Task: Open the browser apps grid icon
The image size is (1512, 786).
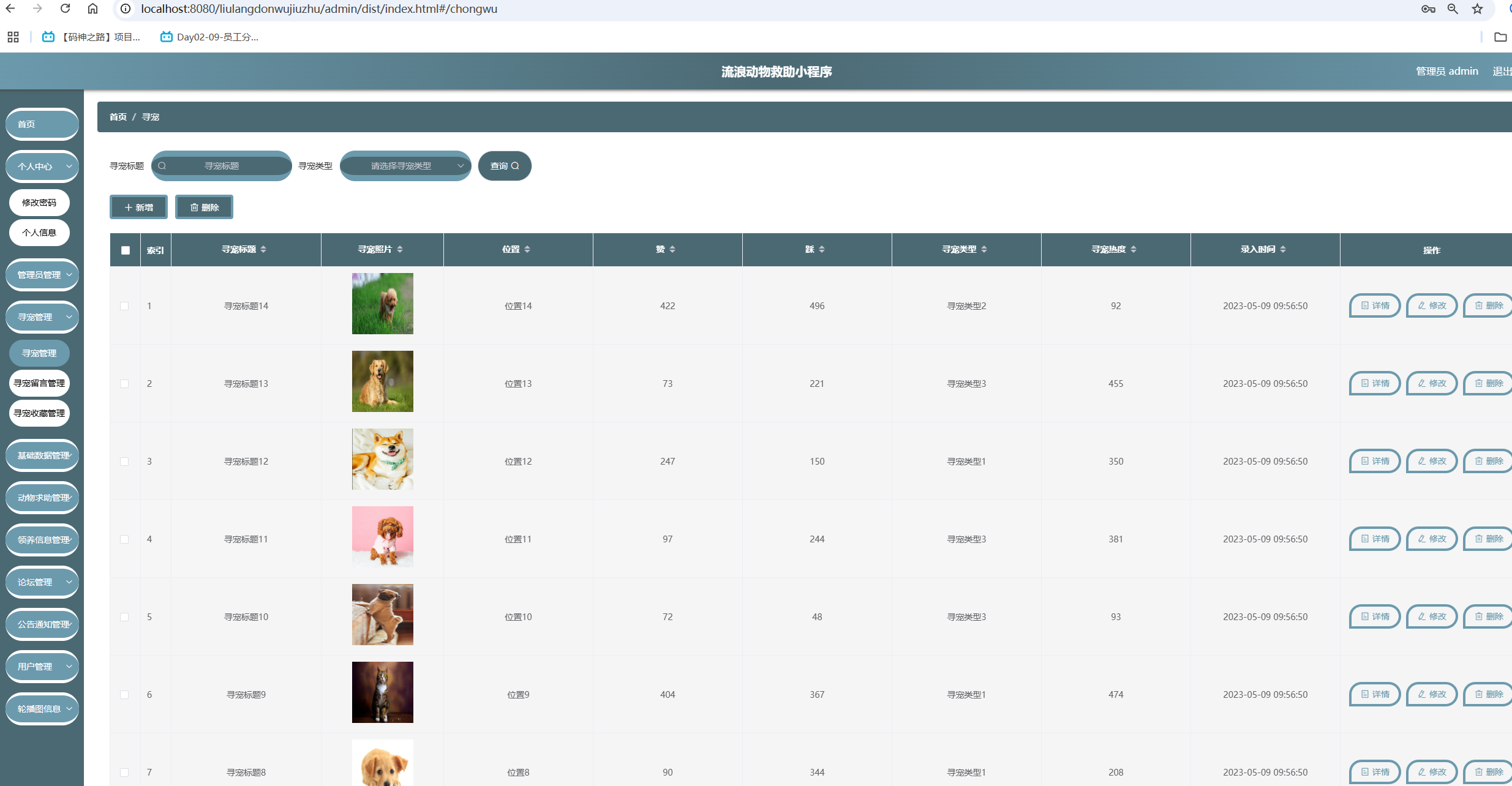Action: click(x=13, y=37)
